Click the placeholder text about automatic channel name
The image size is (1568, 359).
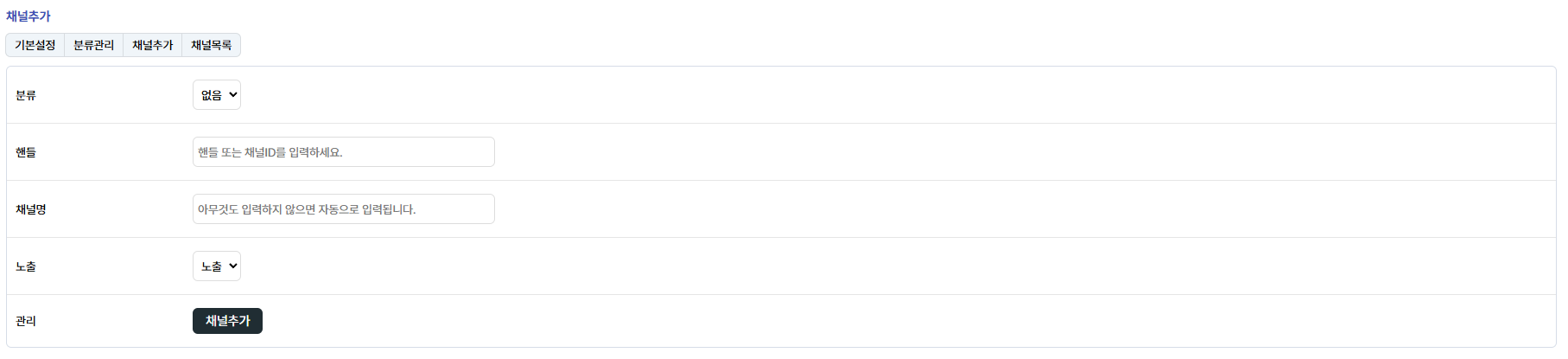tap(307, 209)
